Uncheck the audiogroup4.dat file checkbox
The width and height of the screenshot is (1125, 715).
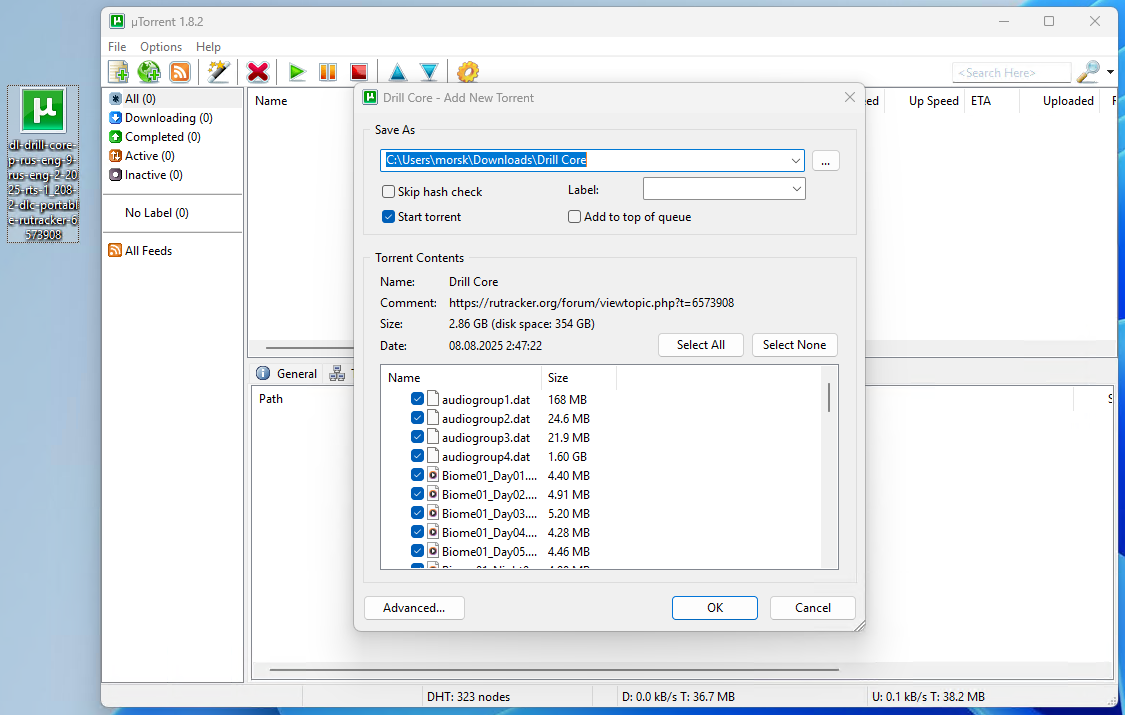417,456
